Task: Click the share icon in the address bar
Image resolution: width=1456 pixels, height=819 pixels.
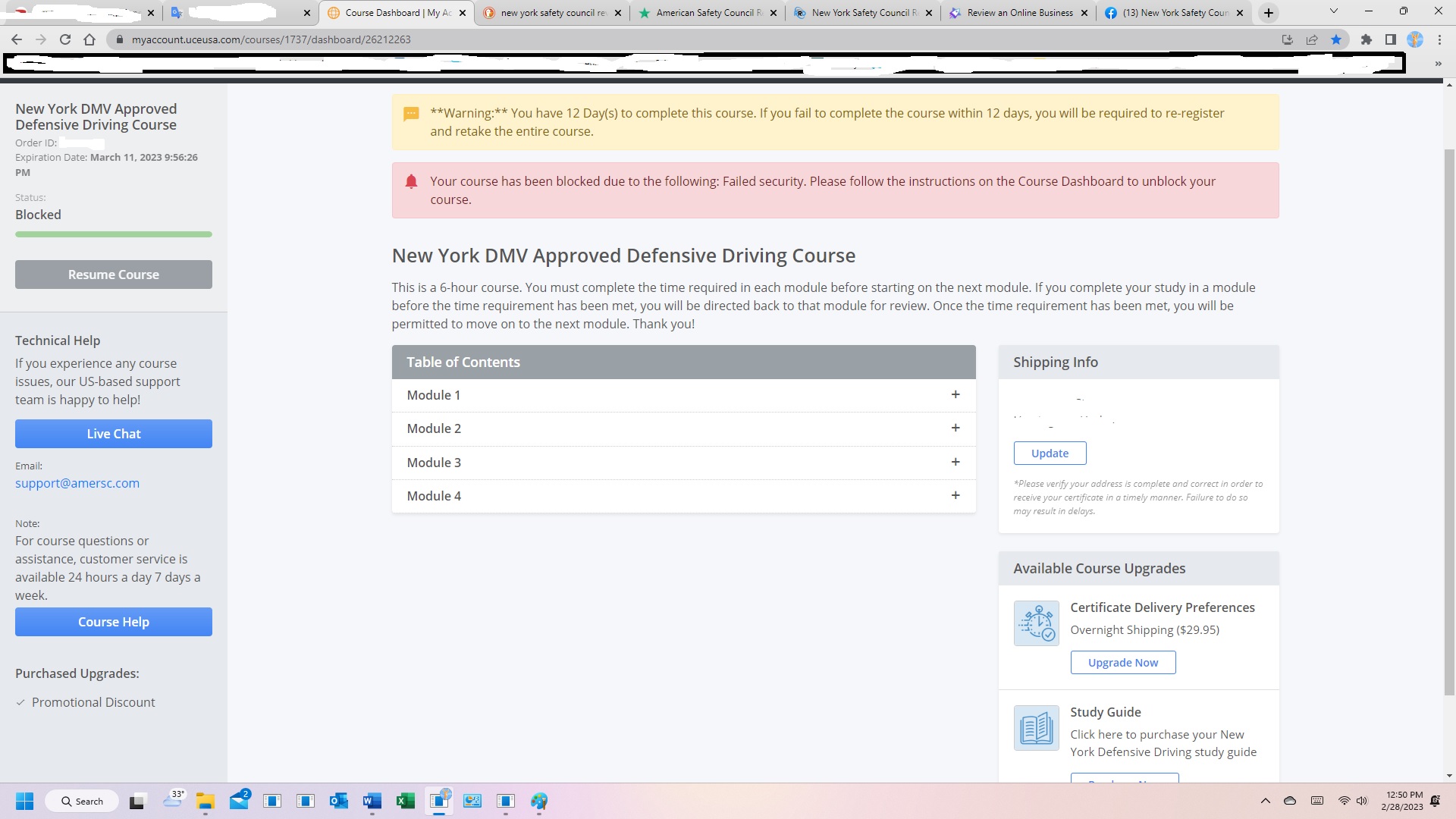Action: coord(1312,39)
